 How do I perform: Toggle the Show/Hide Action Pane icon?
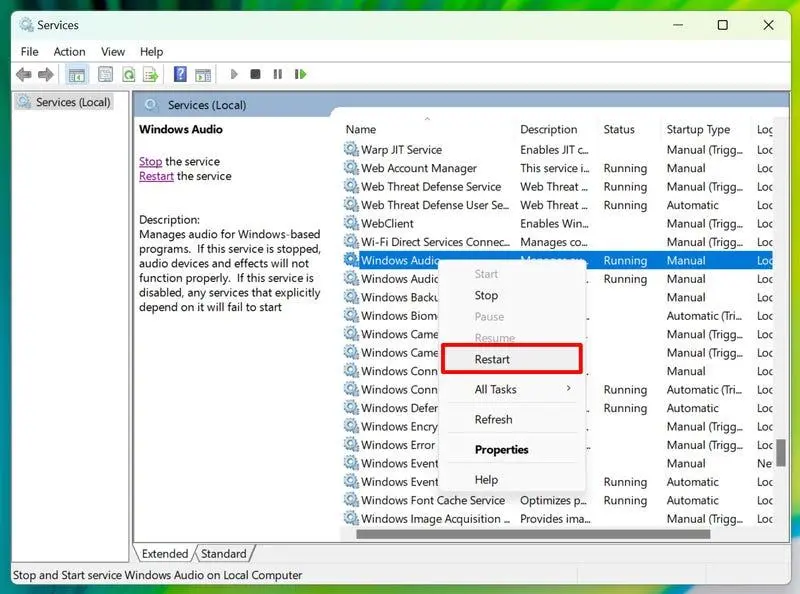(203, 75)
